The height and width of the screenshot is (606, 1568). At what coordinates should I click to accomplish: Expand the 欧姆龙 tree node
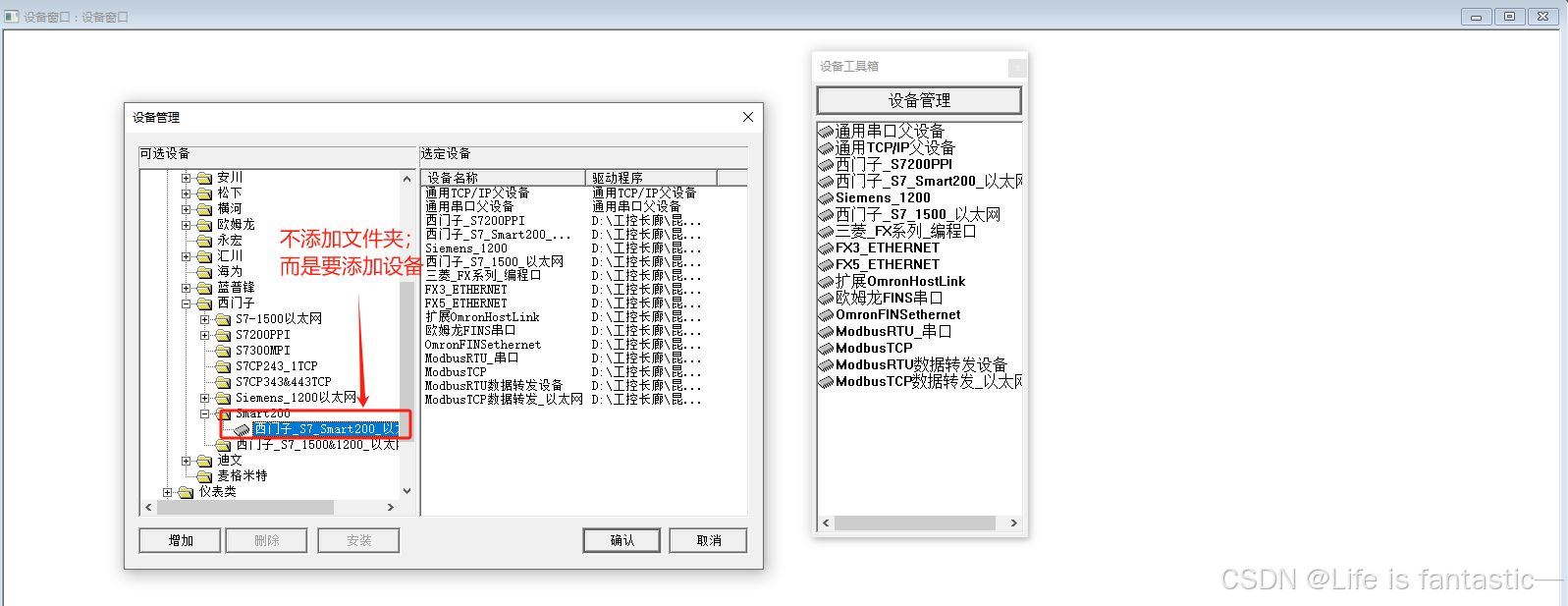point(187,225)
